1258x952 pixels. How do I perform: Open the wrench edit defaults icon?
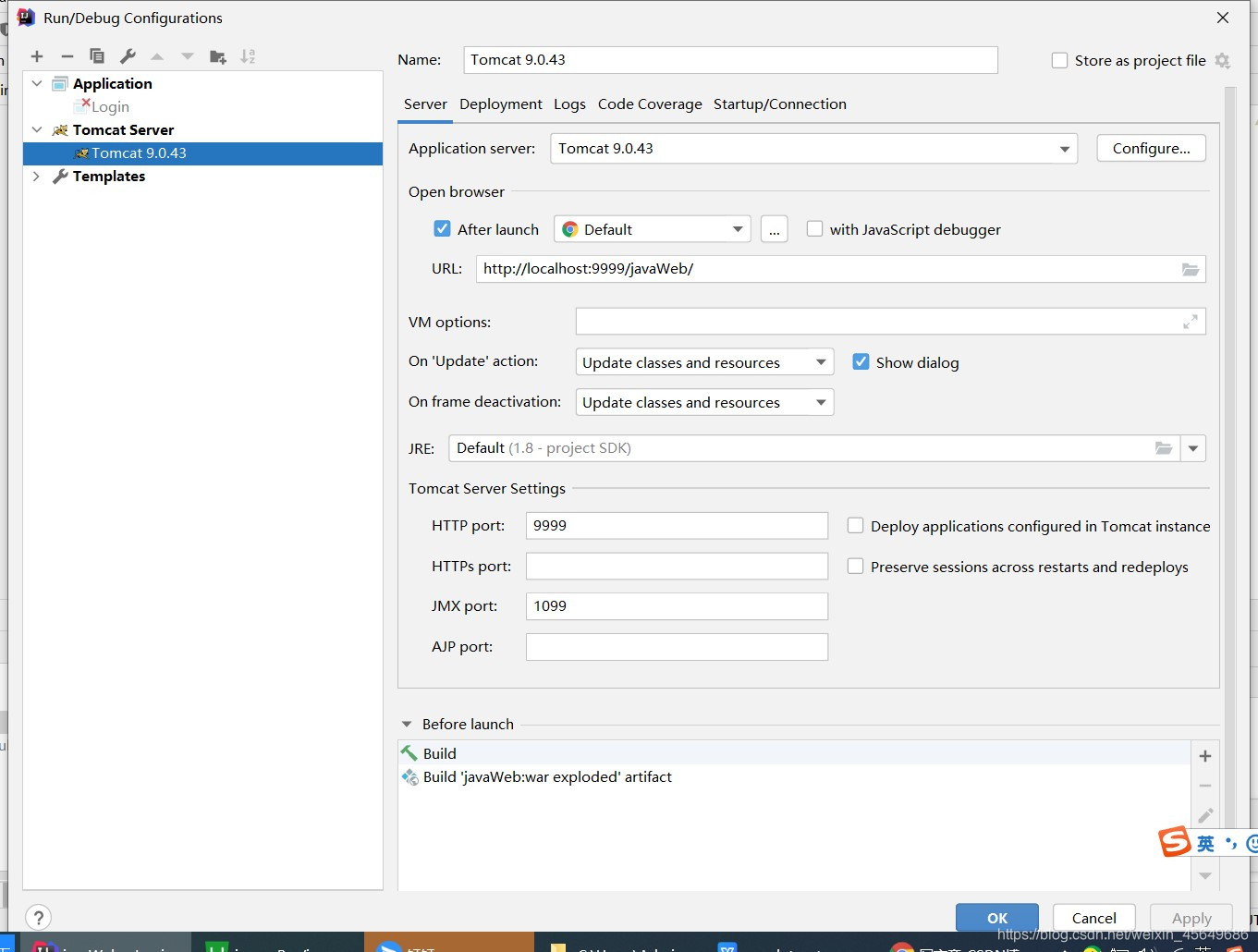tap(128, 56)
